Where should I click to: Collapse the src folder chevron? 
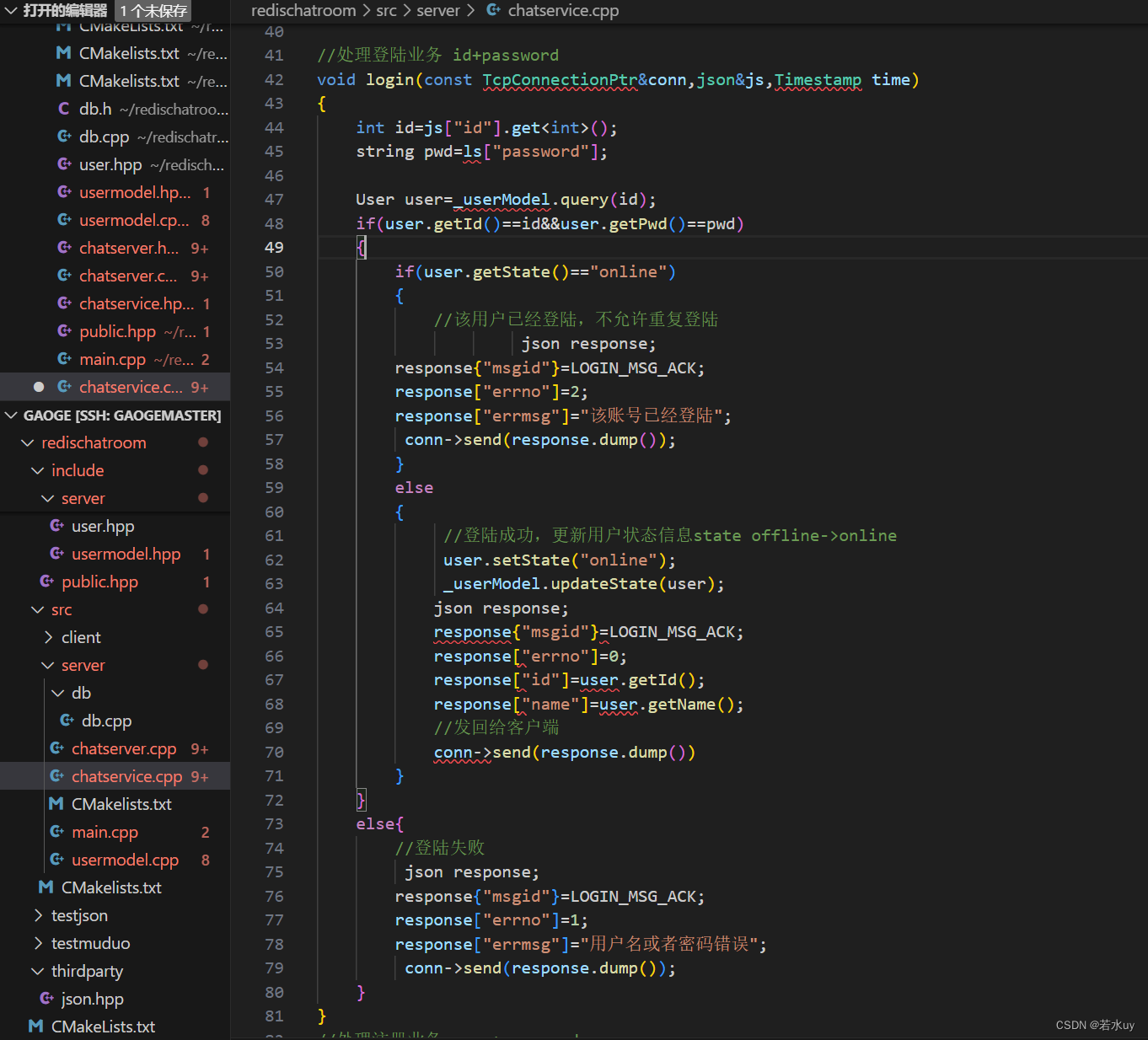click(x=38, y=610)
